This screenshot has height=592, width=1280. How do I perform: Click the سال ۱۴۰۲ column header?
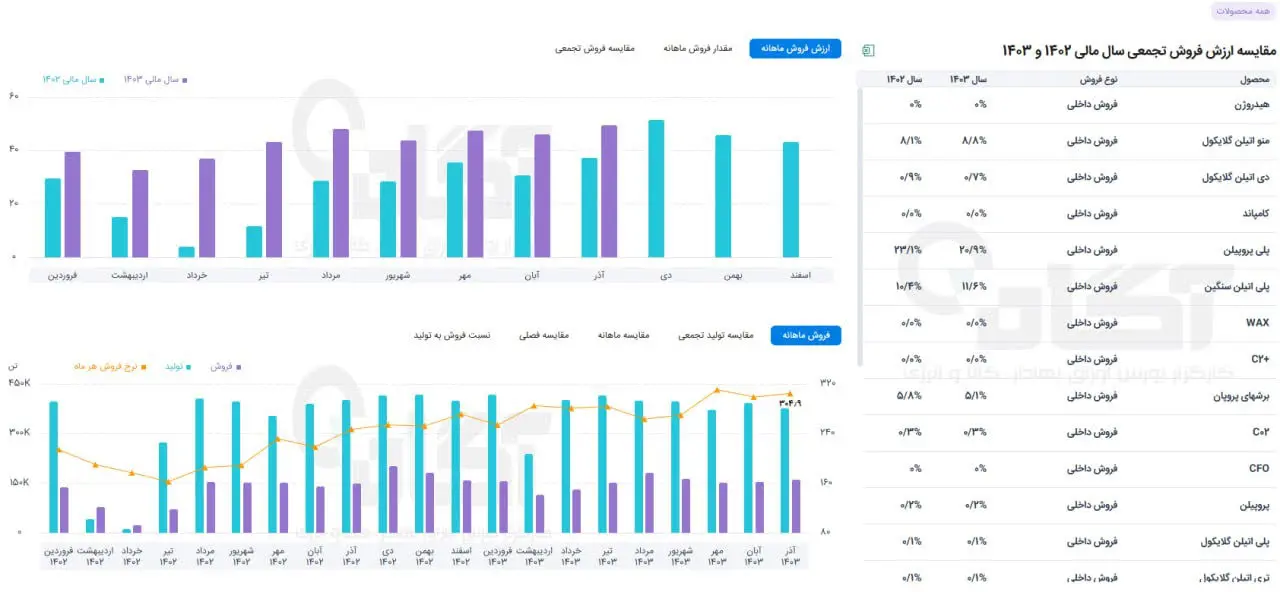(904, 79)
